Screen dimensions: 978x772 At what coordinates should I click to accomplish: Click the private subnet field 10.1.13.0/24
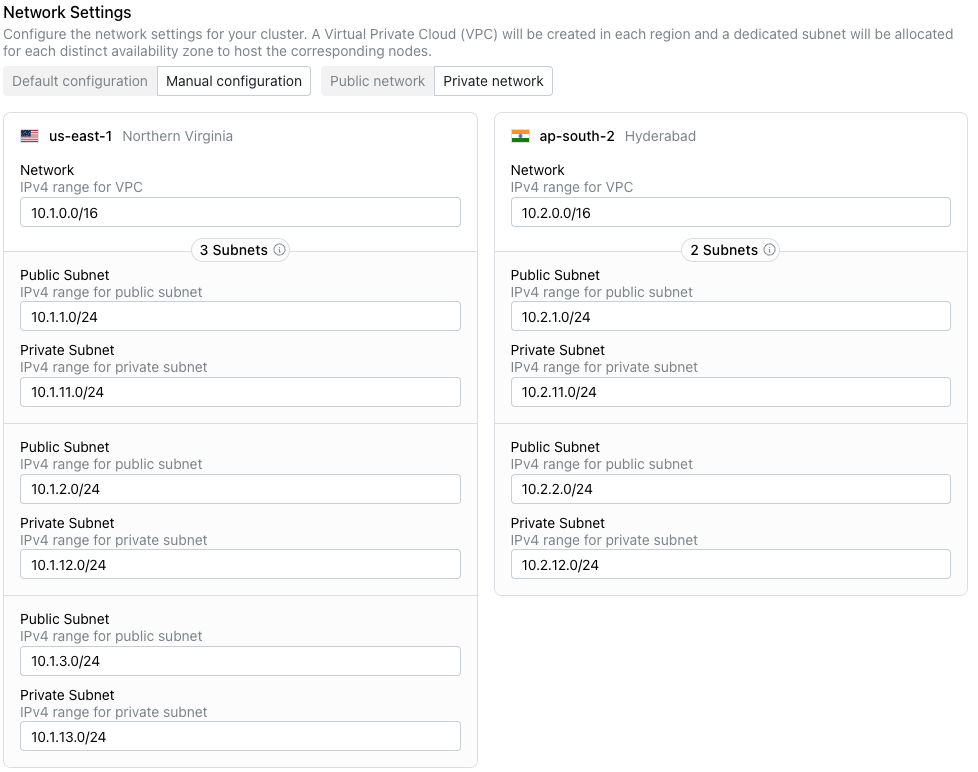240,736
